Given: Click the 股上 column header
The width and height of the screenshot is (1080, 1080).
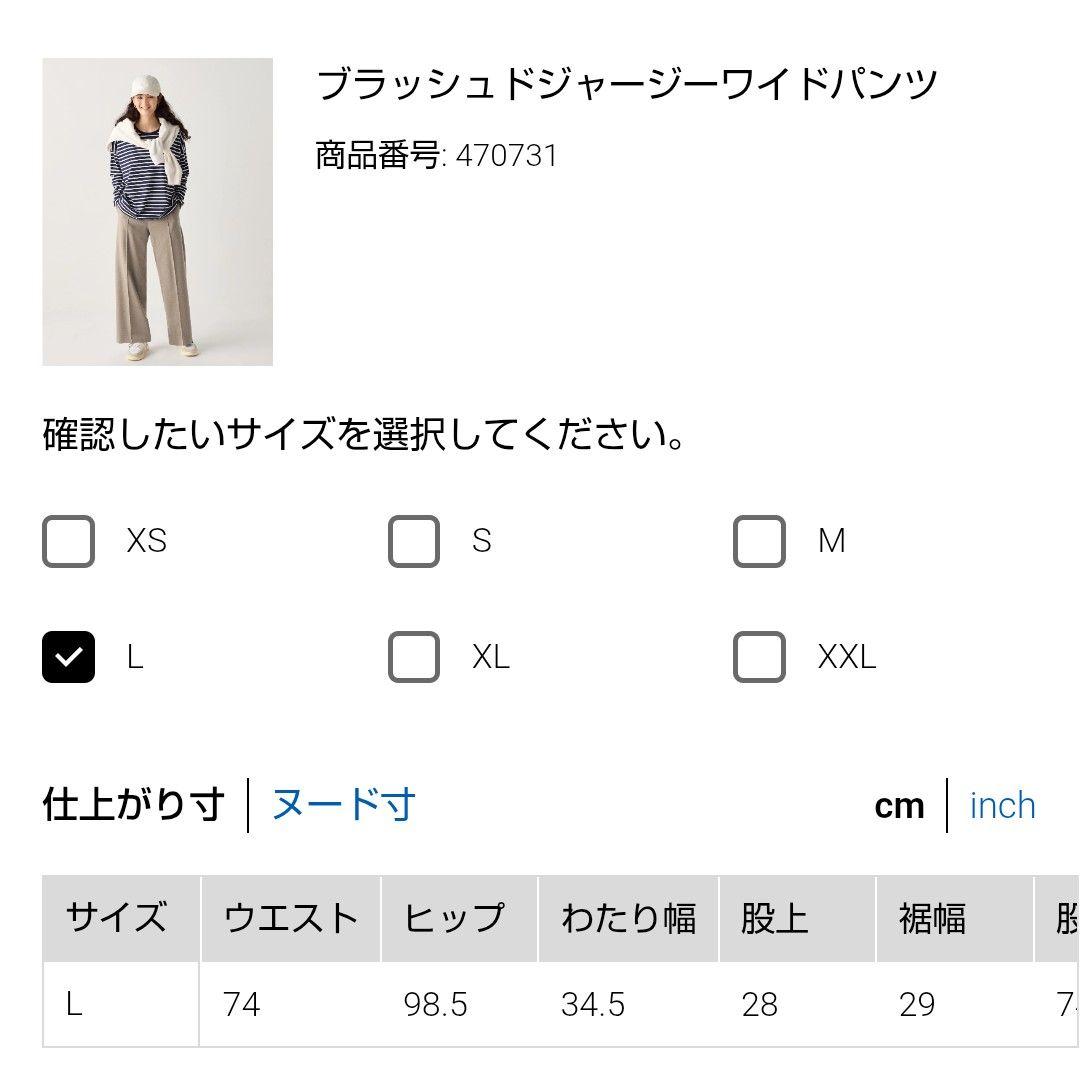Looking at the screenshot, I should click(x=774, y=918).
